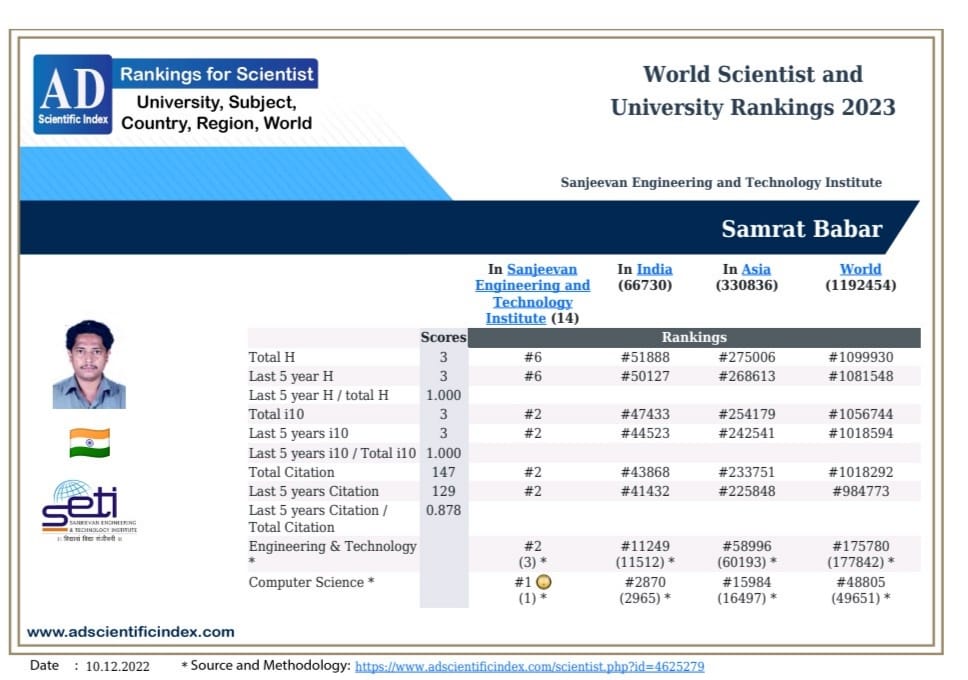Image resolution: width=968 pixels, height=680 pixels.
Task: Open Samrat Babar's profile photo
Action: pos(90,364)
